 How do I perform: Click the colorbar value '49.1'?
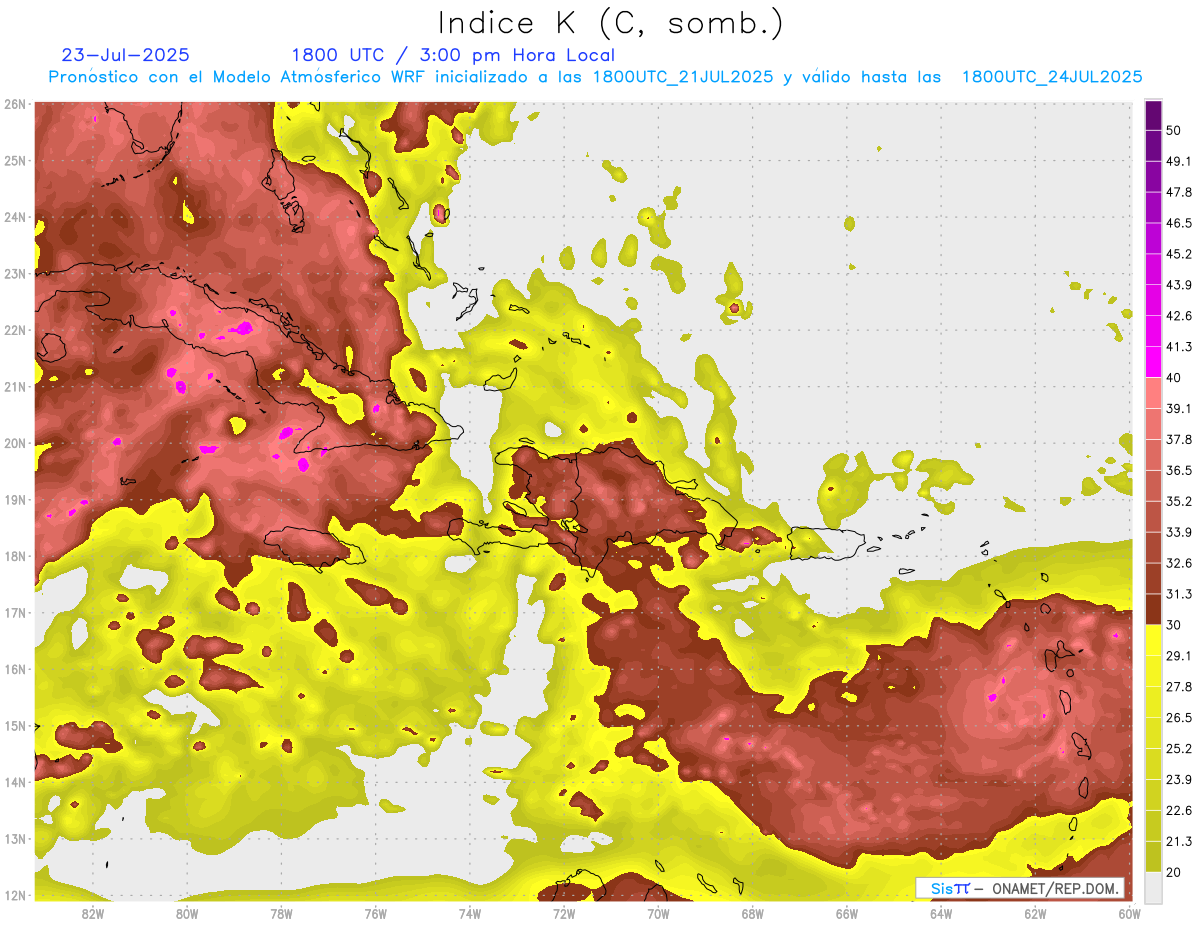[x=1178, y=161]
